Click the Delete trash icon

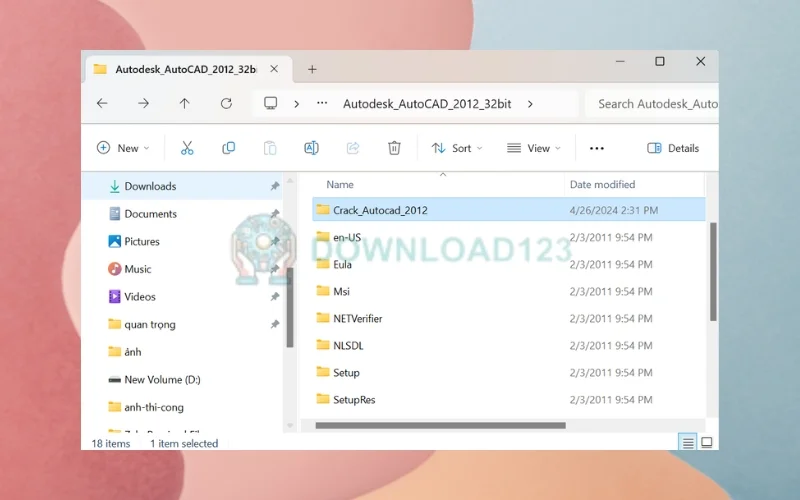[x=394, y=148]
